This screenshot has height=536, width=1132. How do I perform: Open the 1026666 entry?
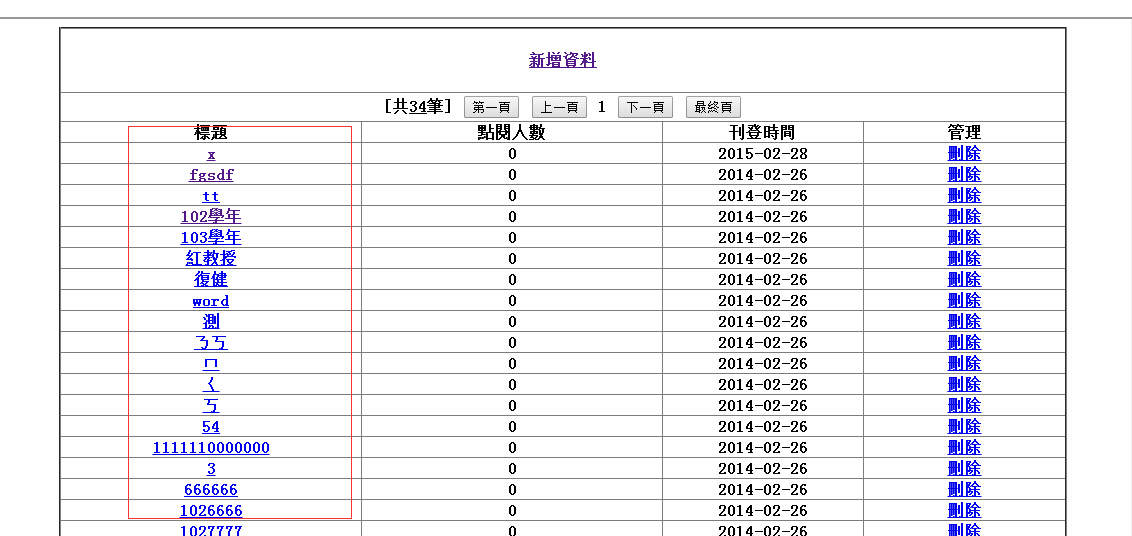tap(211, 511)
